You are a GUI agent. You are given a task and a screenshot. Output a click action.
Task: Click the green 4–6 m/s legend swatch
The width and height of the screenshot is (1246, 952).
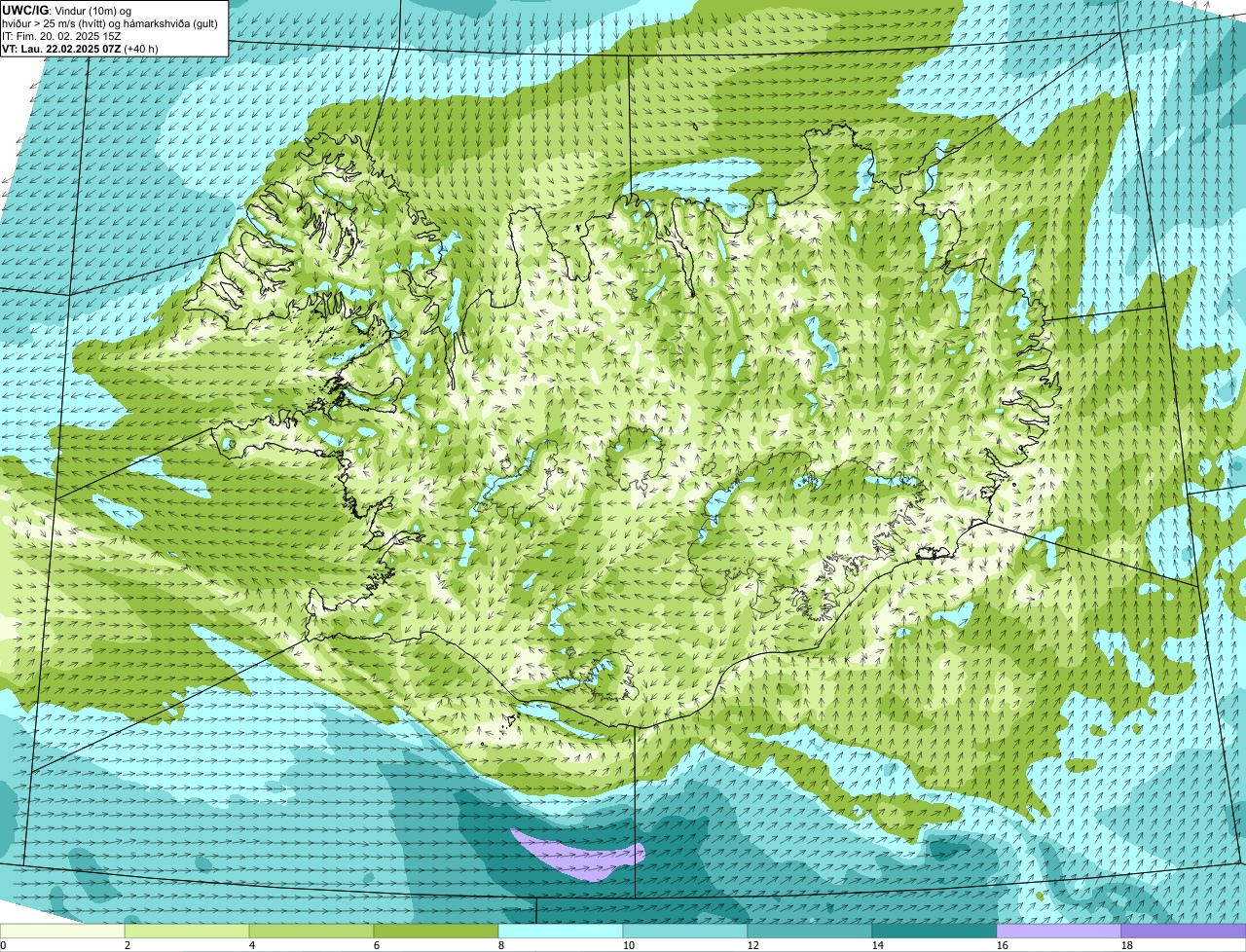311,932
